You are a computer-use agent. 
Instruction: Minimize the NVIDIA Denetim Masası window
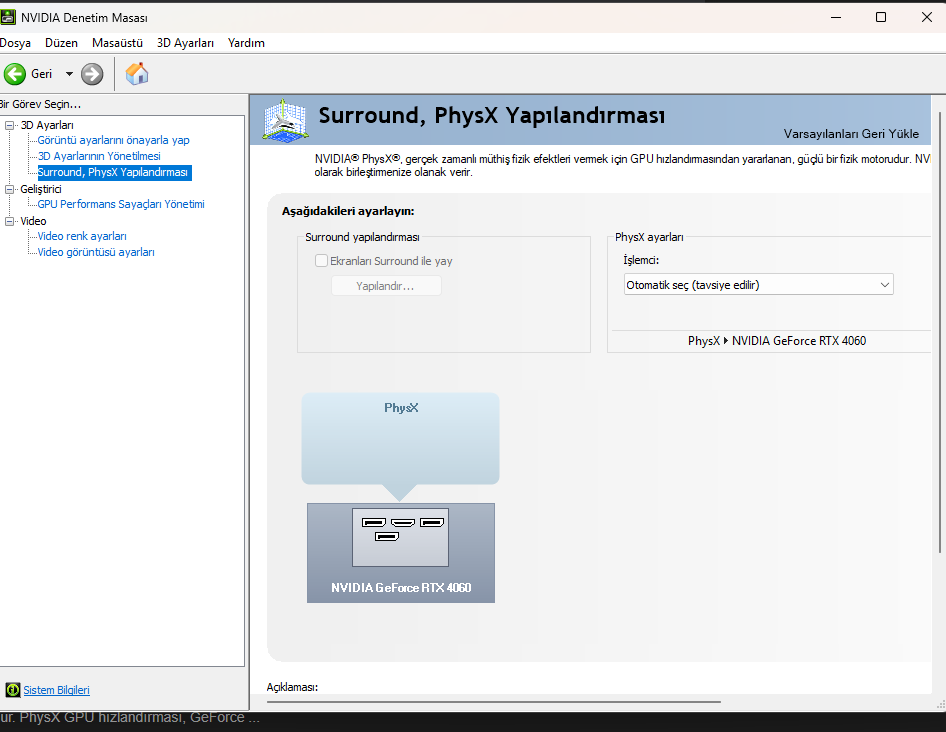tap(836, 18)
